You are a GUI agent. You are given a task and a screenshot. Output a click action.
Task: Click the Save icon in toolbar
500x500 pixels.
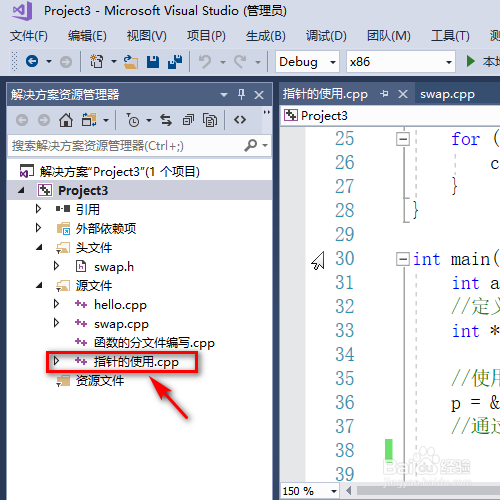(153, 62)
